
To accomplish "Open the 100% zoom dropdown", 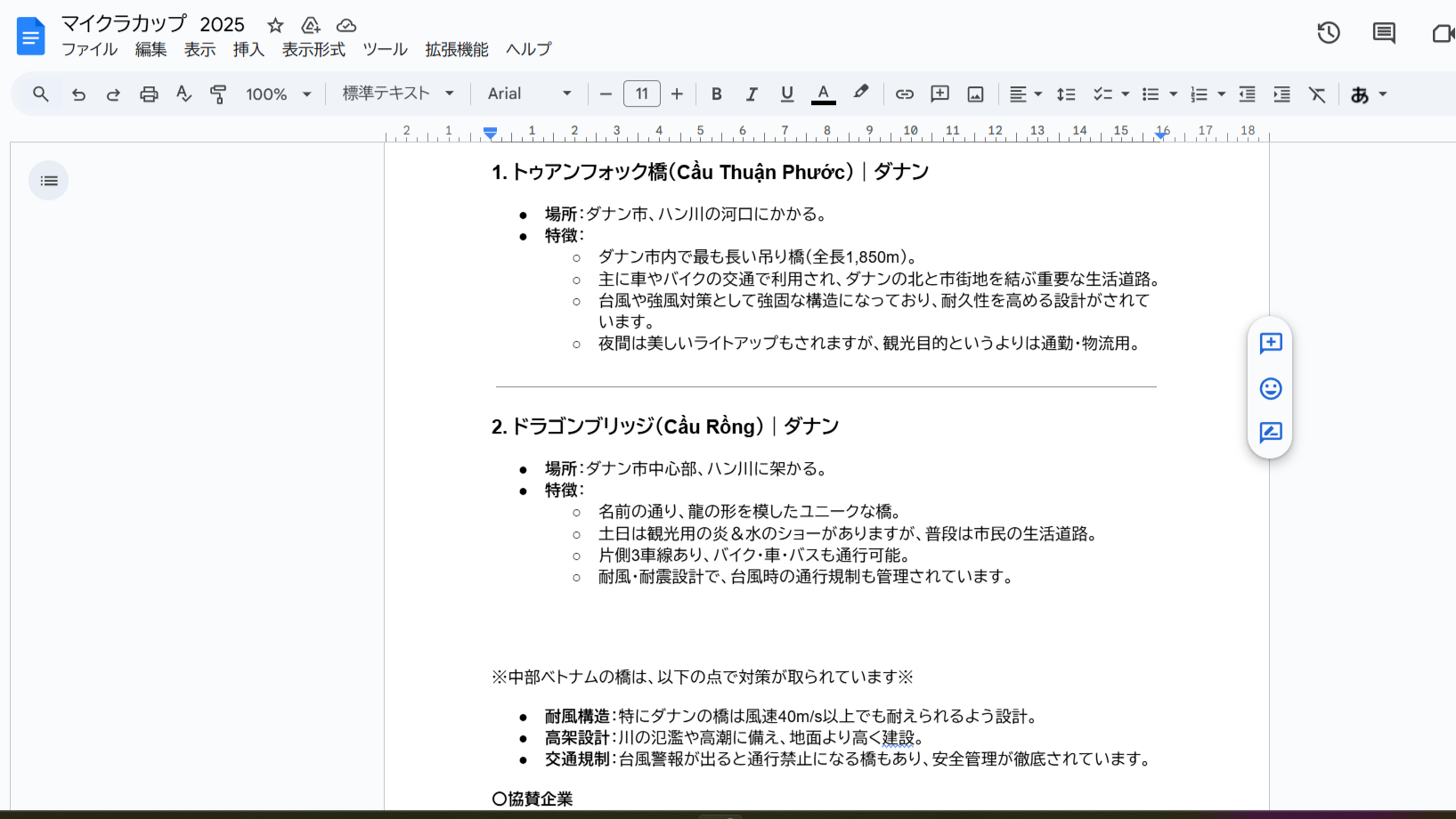I will coord(279,93).
